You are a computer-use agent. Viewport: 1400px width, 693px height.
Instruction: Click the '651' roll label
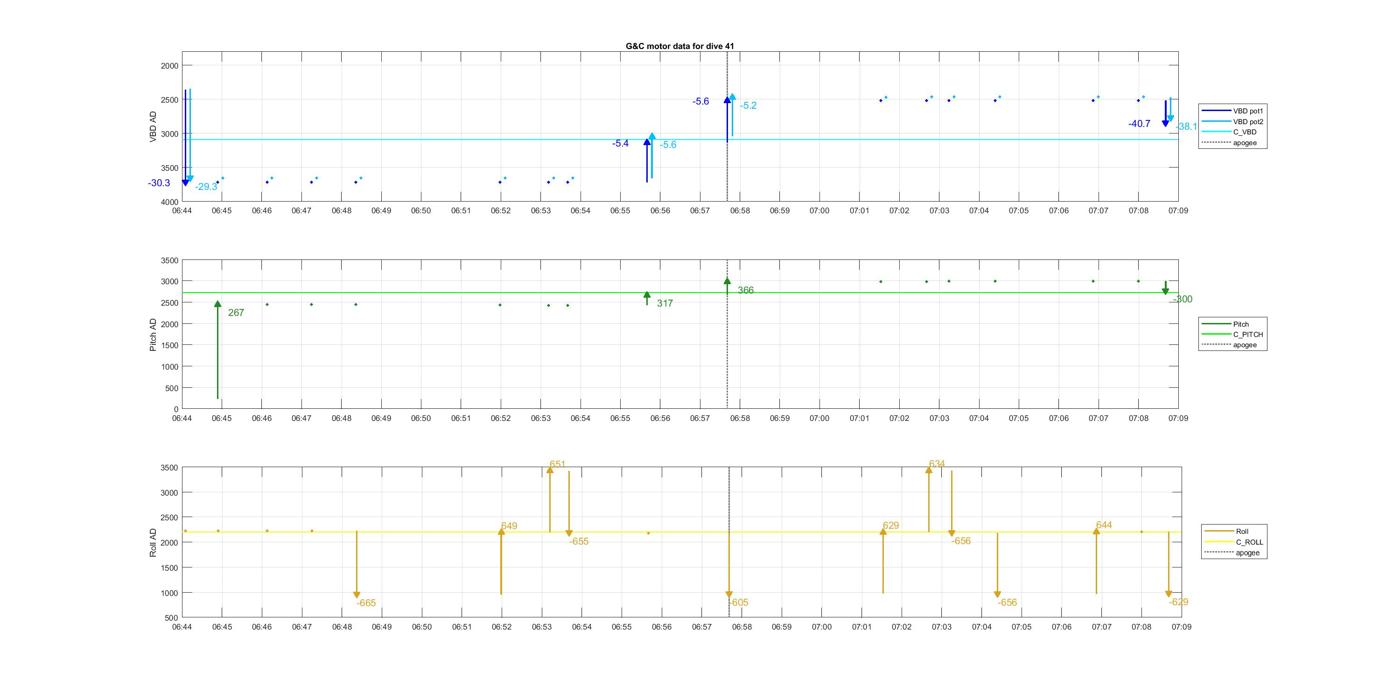(x=557, y=465)
